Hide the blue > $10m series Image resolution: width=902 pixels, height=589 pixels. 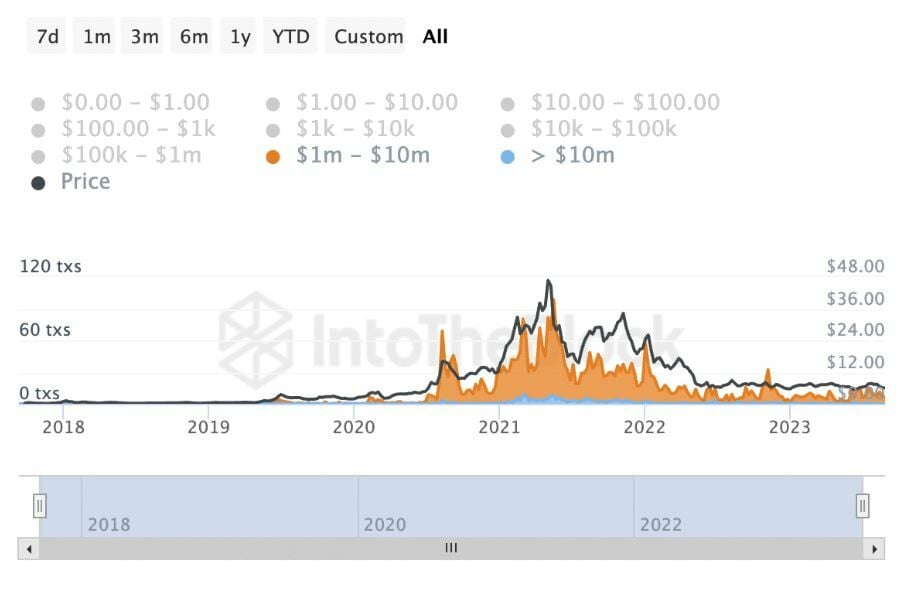(508, 156)
